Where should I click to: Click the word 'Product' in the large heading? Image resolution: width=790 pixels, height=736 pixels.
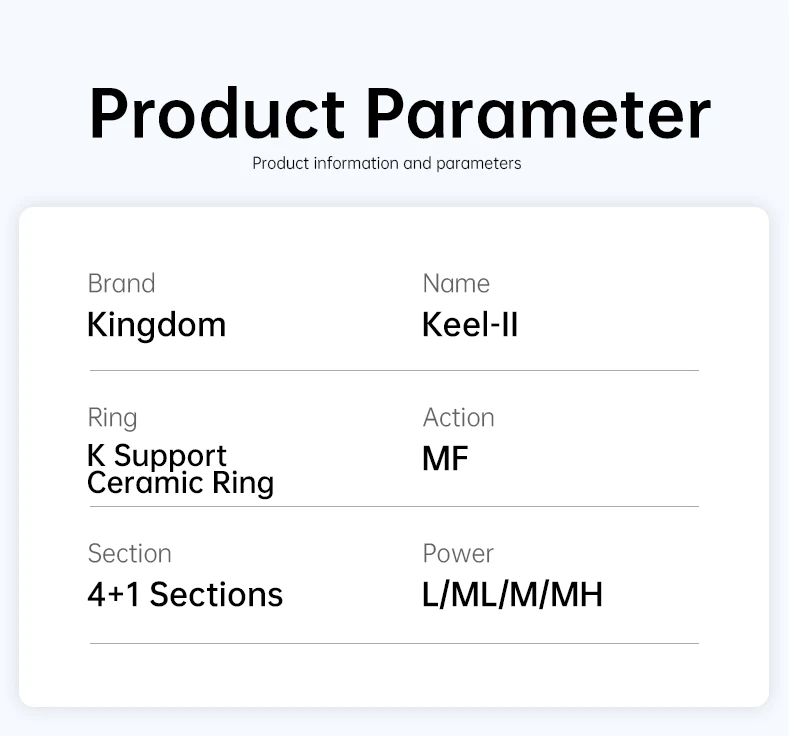[x=217, y=113]
